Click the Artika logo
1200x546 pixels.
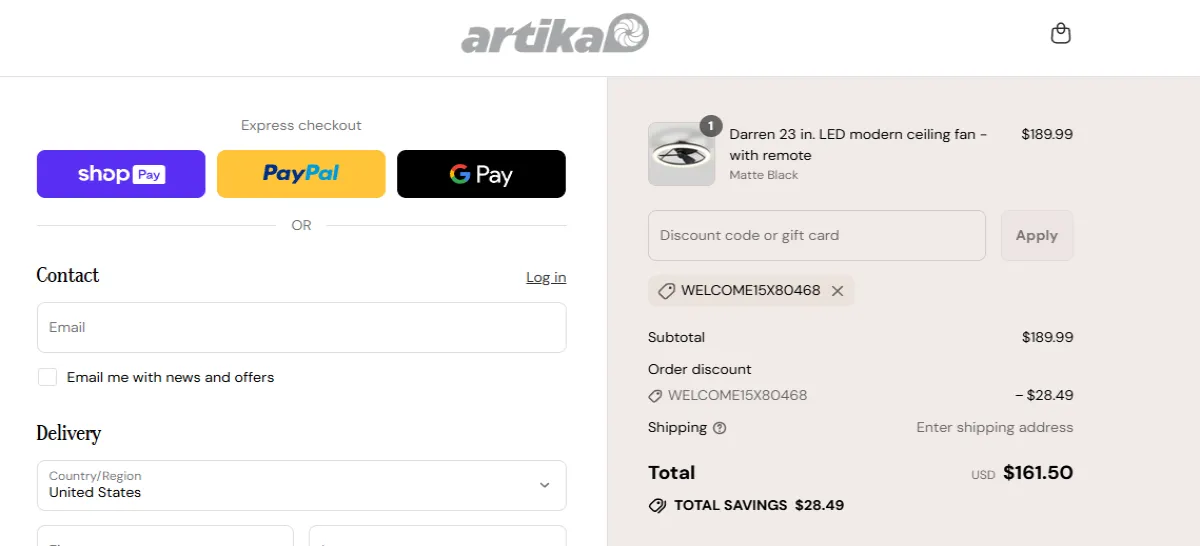(x=555, y=34)
